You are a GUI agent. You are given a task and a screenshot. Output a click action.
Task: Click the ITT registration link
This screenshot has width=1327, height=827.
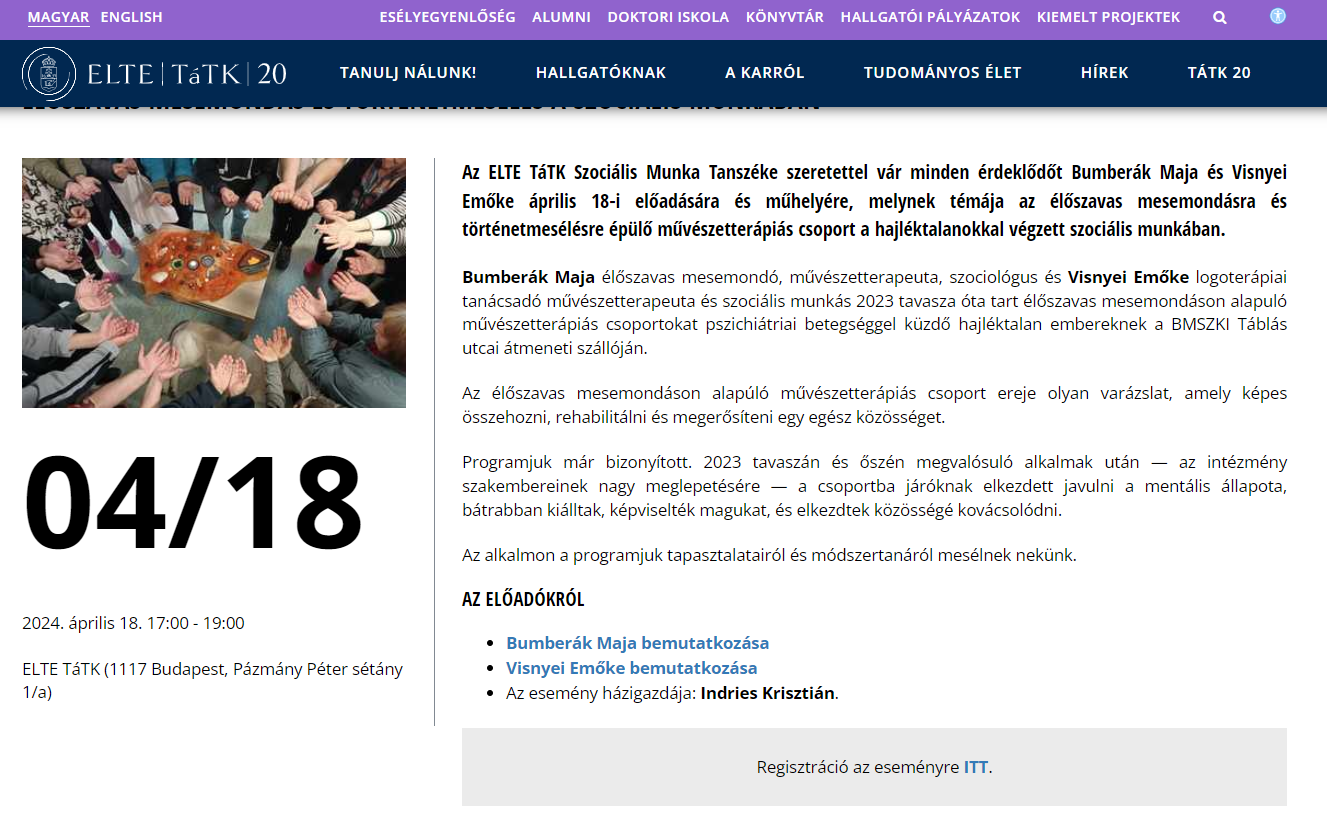(976, 768)
